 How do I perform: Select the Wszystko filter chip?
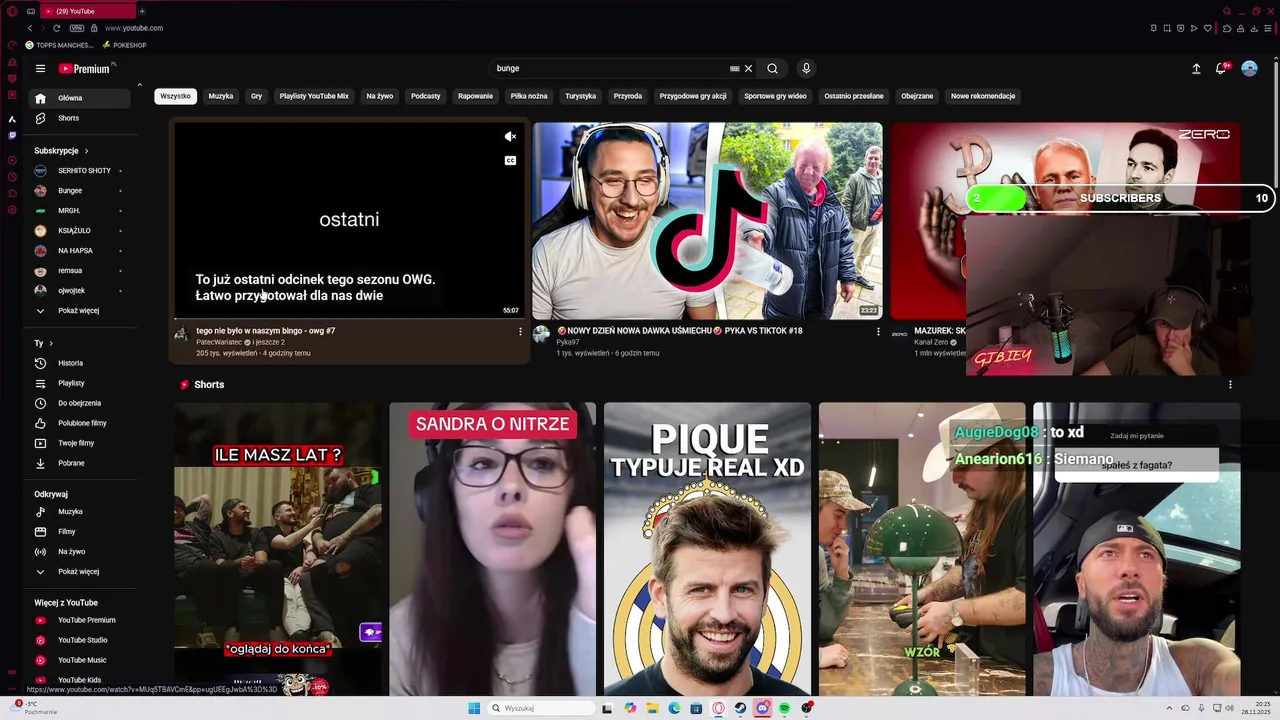pyautogui.click(x=175, y=96)
